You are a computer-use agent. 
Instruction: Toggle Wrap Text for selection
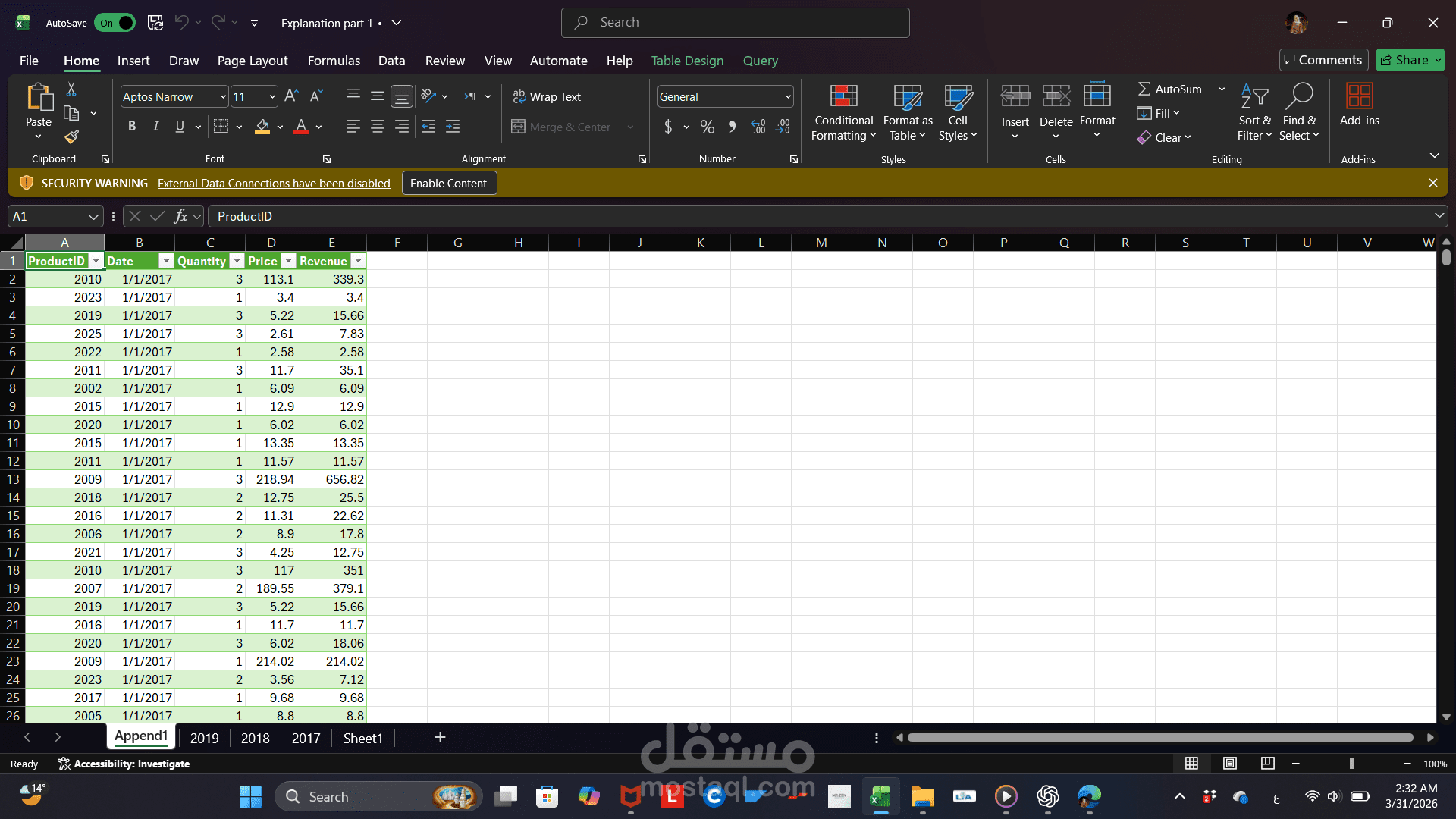(x=548, y=96)
